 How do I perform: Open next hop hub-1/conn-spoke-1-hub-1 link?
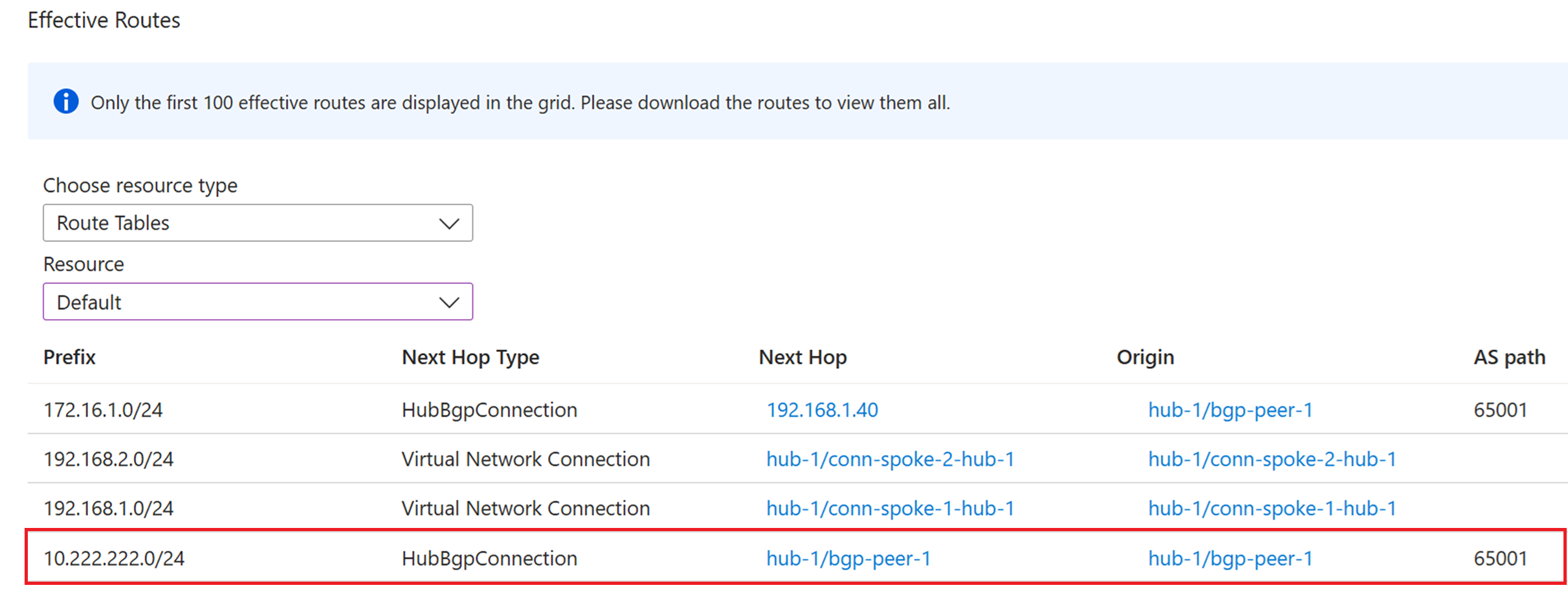tap(890, 509)
